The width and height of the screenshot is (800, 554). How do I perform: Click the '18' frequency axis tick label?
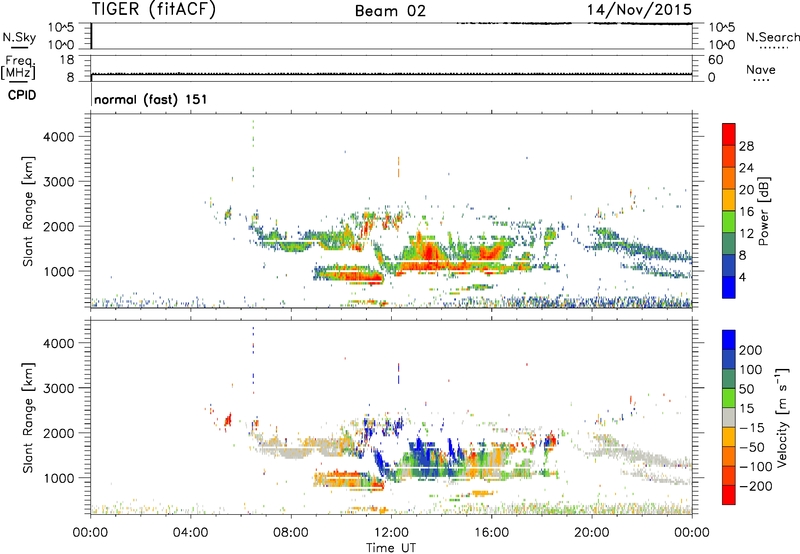click(x=67, y=60)
